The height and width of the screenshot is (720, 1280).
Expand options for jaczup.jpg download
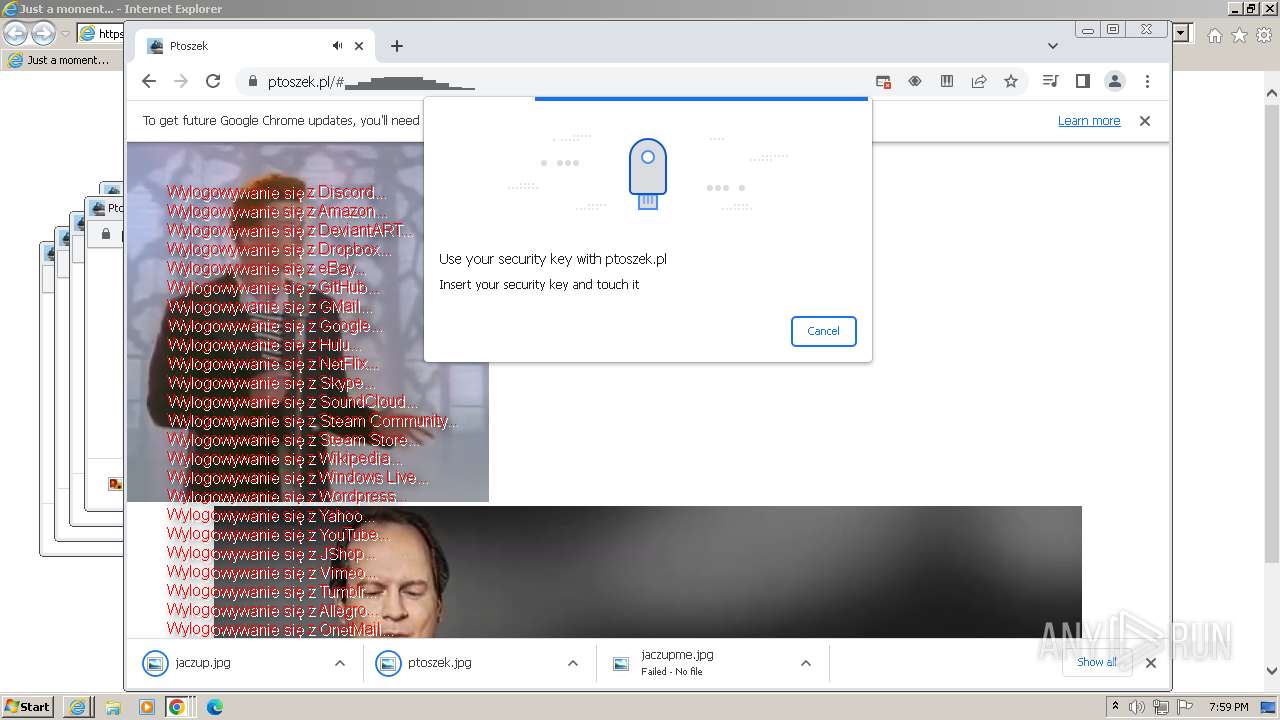[x=340, y=663]
